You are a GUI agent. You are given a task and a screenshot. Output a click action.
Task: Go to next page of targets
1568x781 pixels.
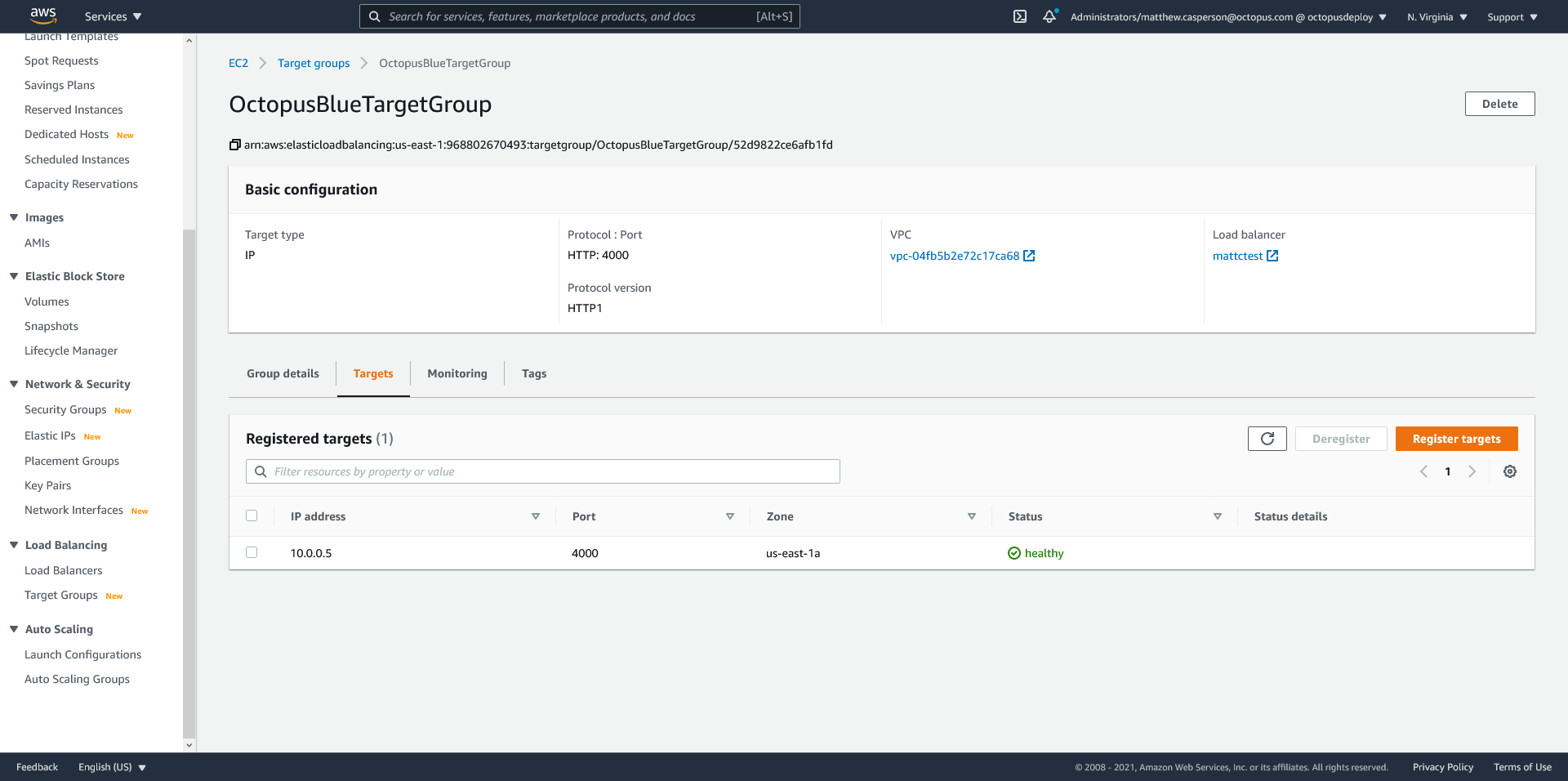point(1472,471)
